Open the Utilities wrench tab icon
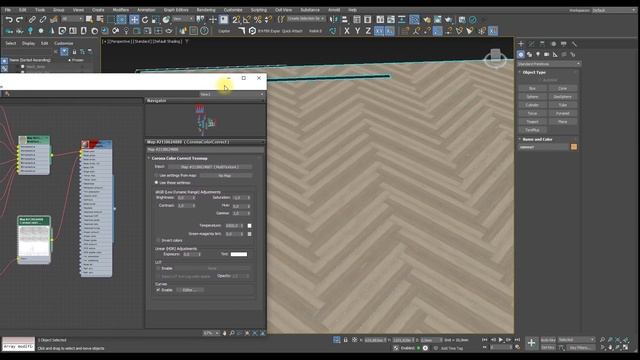Viewport: 640px width, 360px height. click(574, 44)
